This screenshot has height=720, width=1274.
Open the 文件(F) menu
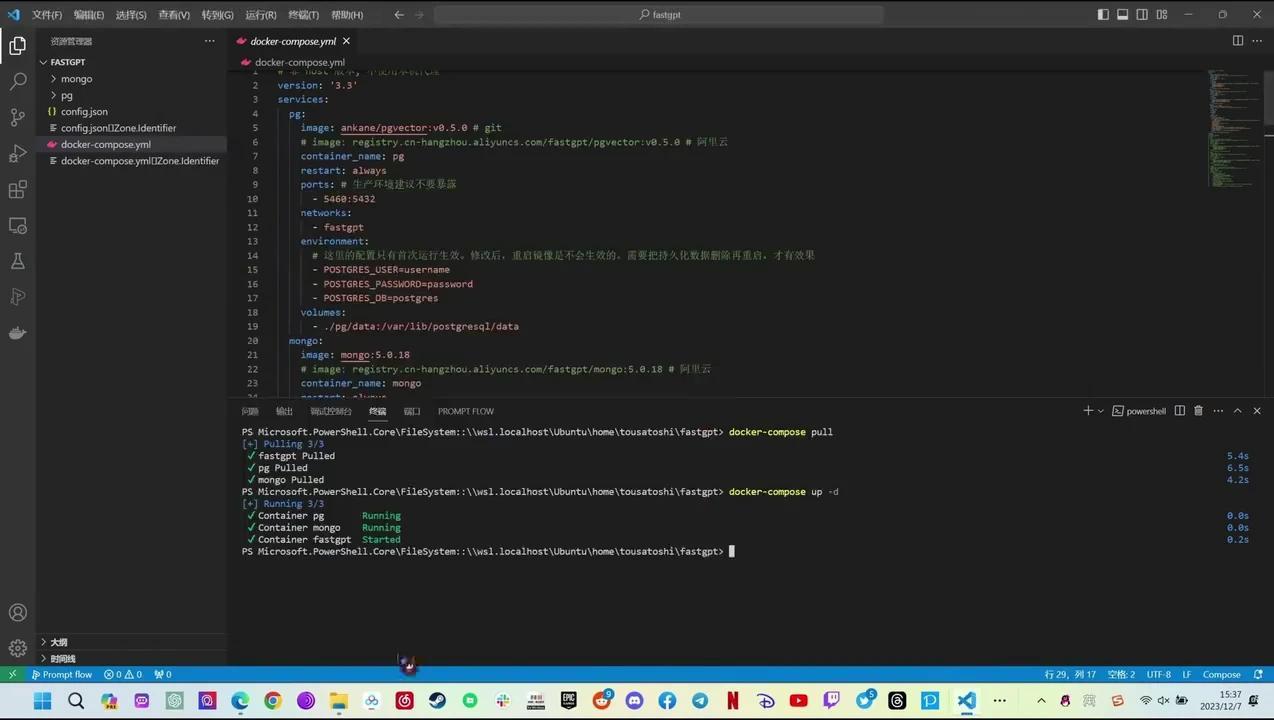coord(47,15)
